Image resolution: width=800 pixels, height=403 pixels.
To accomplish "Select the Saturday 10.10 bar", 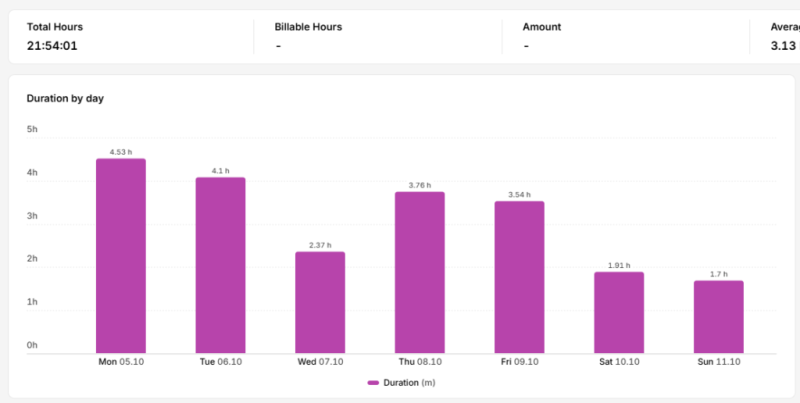I will pyautogui.click(x=619, y=313).
